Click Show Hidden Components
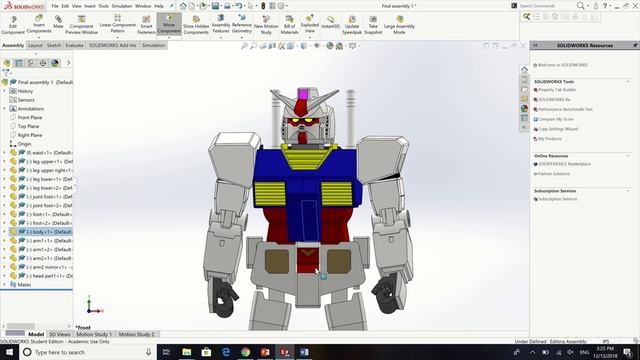Image resolution: width=640 pixels, height=360 pixels. point(196,25)
